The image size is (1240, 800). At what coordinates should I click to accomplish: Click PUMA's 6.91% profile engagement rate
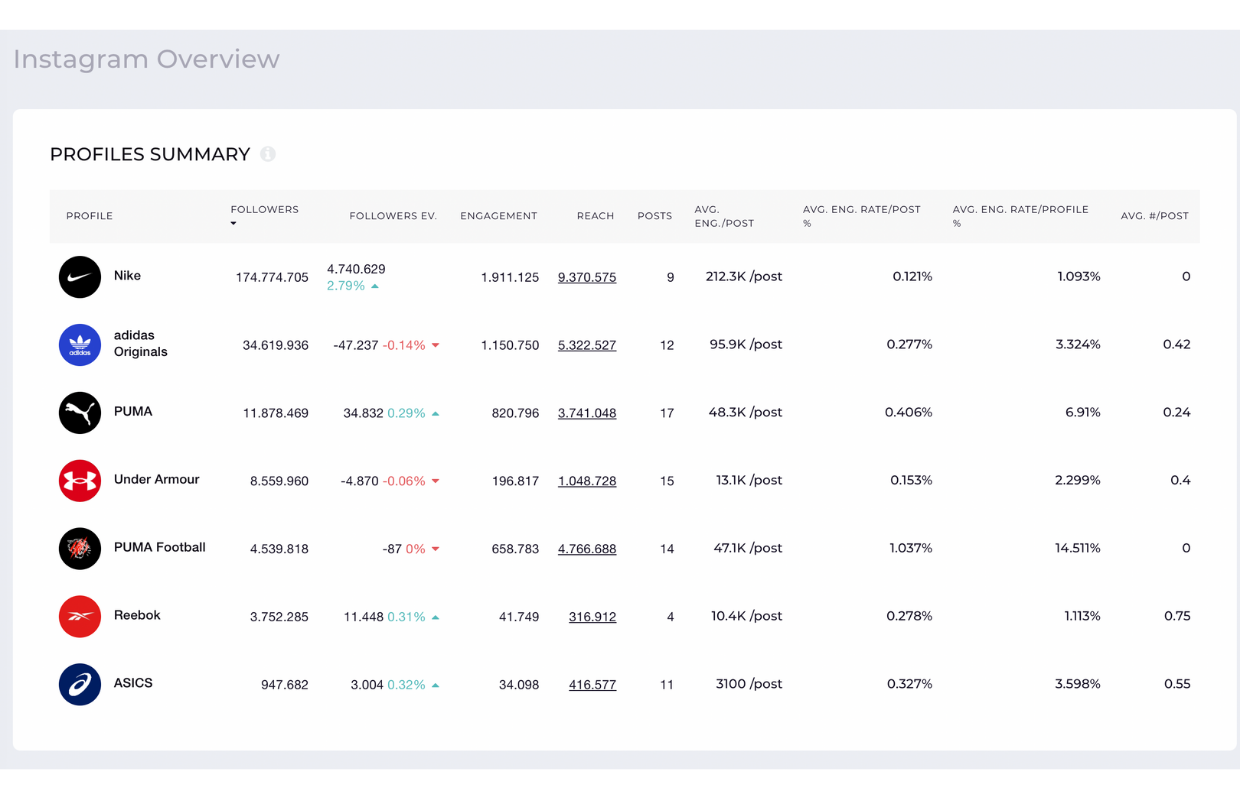tap(1082, 412)
